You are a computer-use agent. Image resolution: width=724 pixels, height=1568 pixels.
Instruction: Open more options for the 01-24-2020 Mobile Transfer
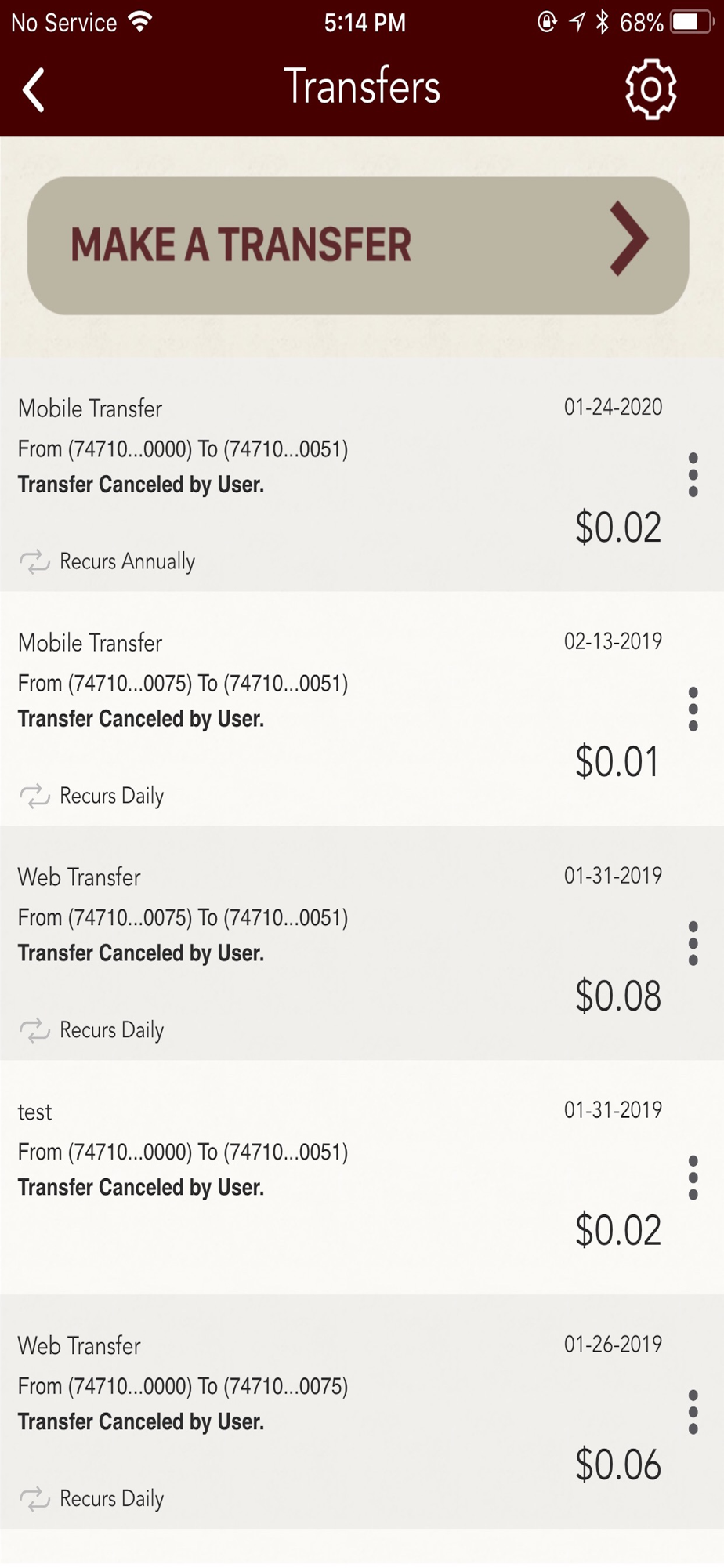693,474
